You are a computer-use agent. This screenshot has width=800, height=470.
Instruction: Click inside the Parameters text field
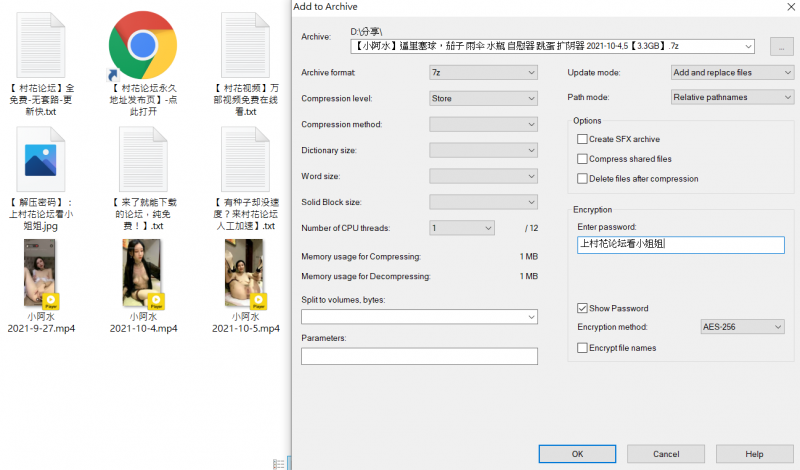coord(419,356)
